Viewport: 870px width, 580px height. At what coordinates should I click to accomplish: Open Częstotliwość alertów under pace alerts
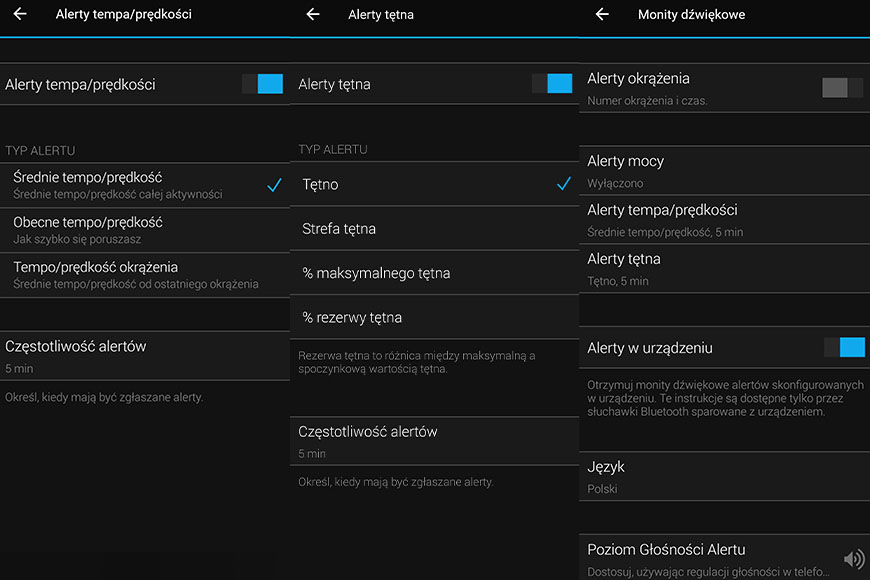coord(145,356)
